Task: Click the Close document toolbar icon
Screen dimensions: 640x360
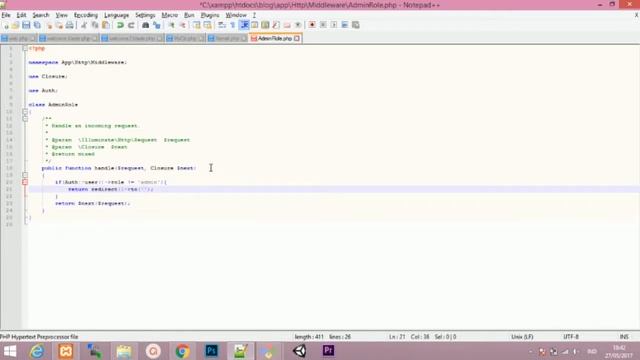Action: tap(49, 25)
